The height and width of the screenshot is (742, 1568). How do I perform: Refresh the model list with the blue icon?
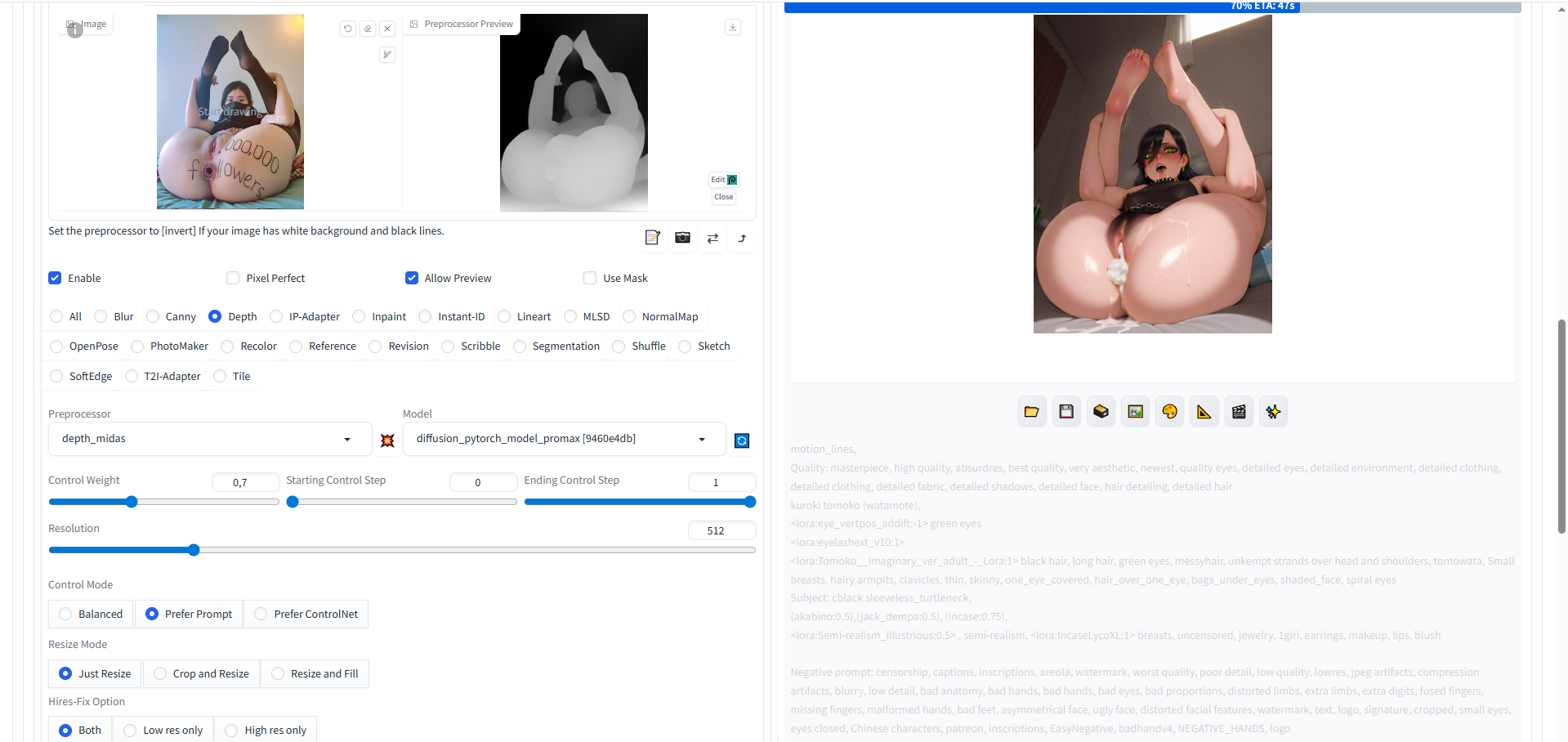[x=742, y=440]
